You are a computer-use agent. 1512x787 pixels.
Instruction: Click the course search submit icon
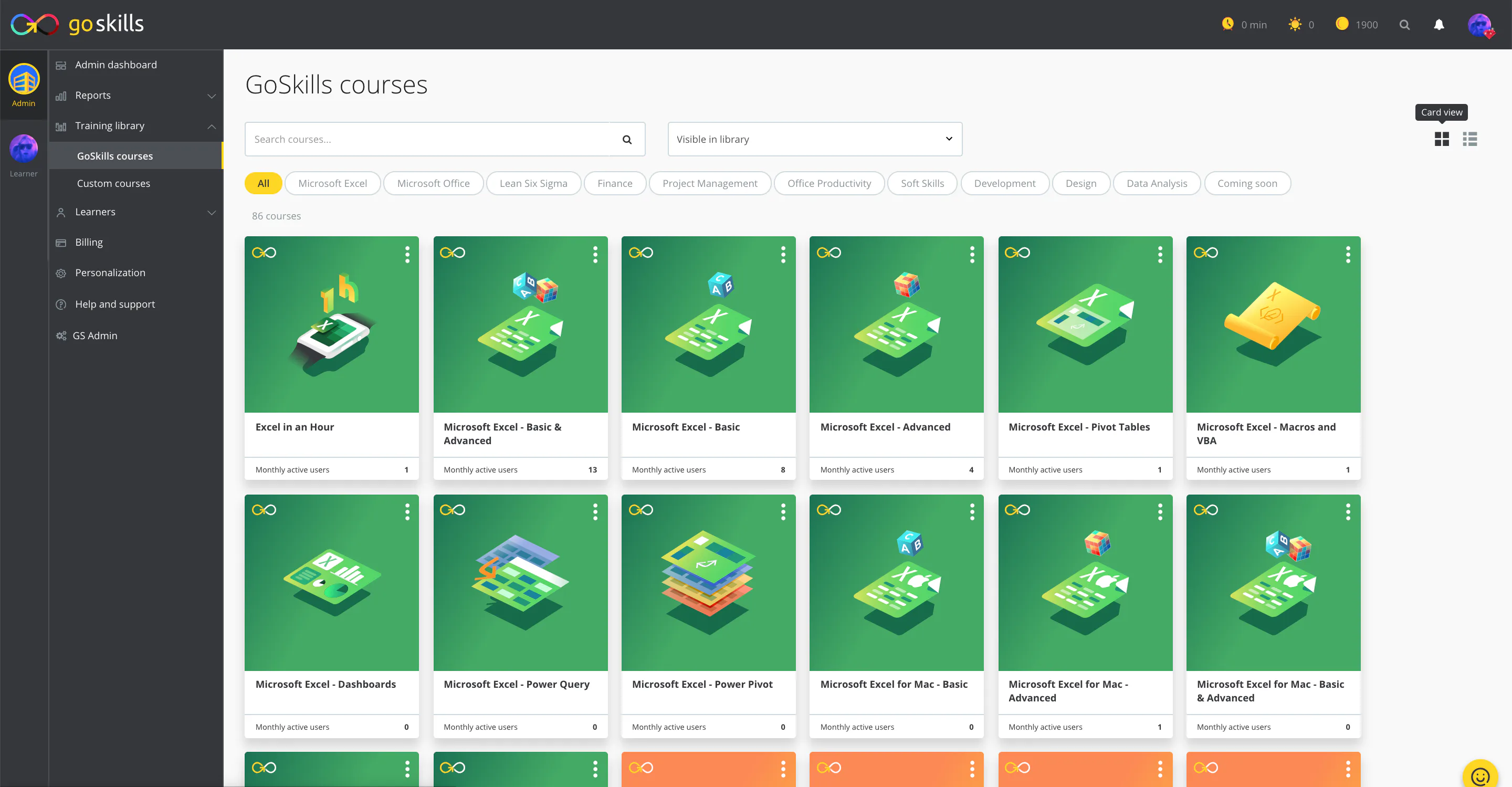627,140
